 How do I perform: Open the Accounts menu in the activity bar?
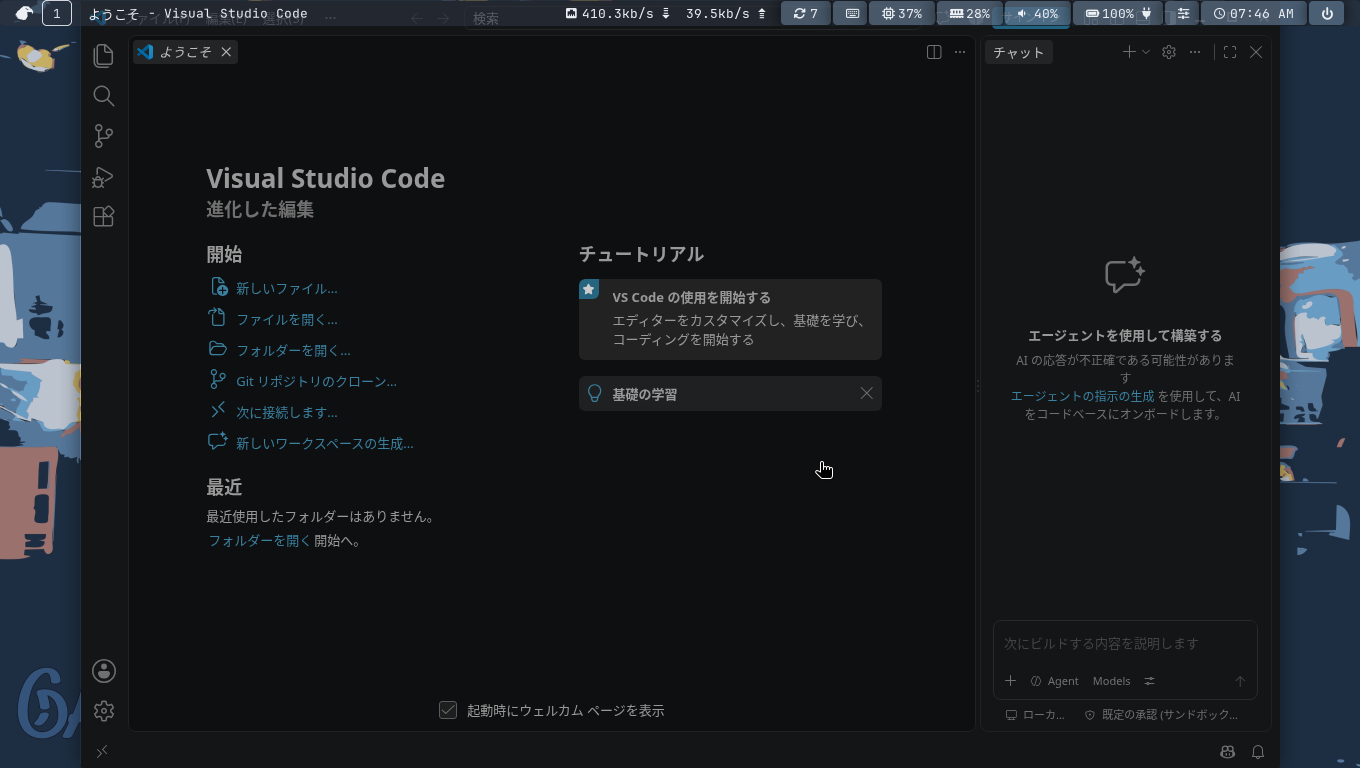103,671
